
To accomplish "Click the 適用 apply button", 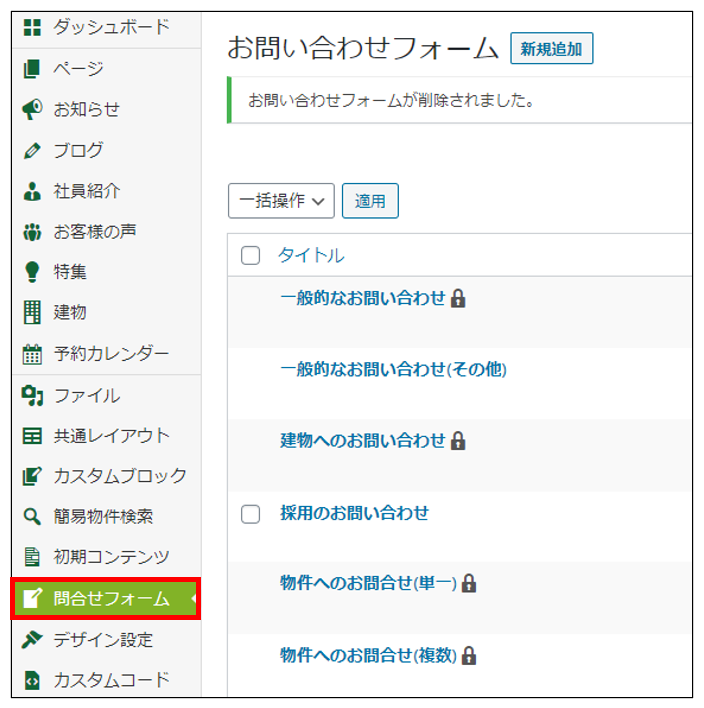I will click(x=370, y=201).
